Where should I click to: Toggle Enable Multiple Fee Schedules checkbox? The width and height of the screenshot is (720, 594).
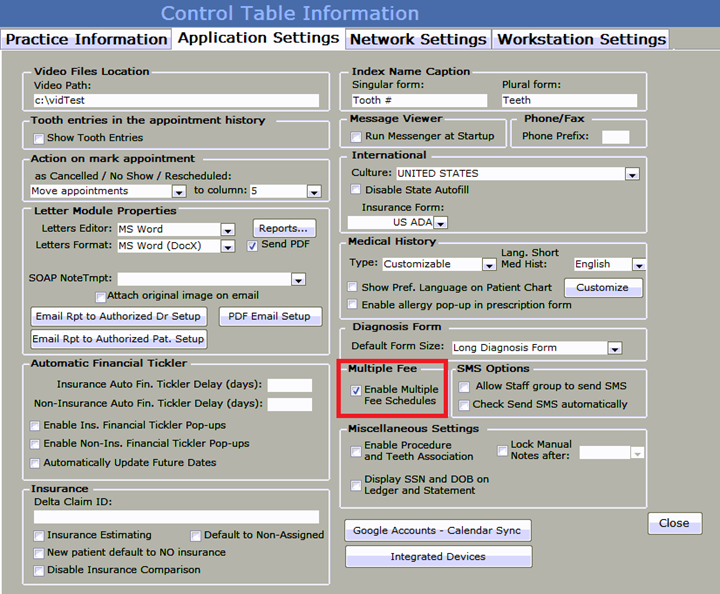[357, 390]
